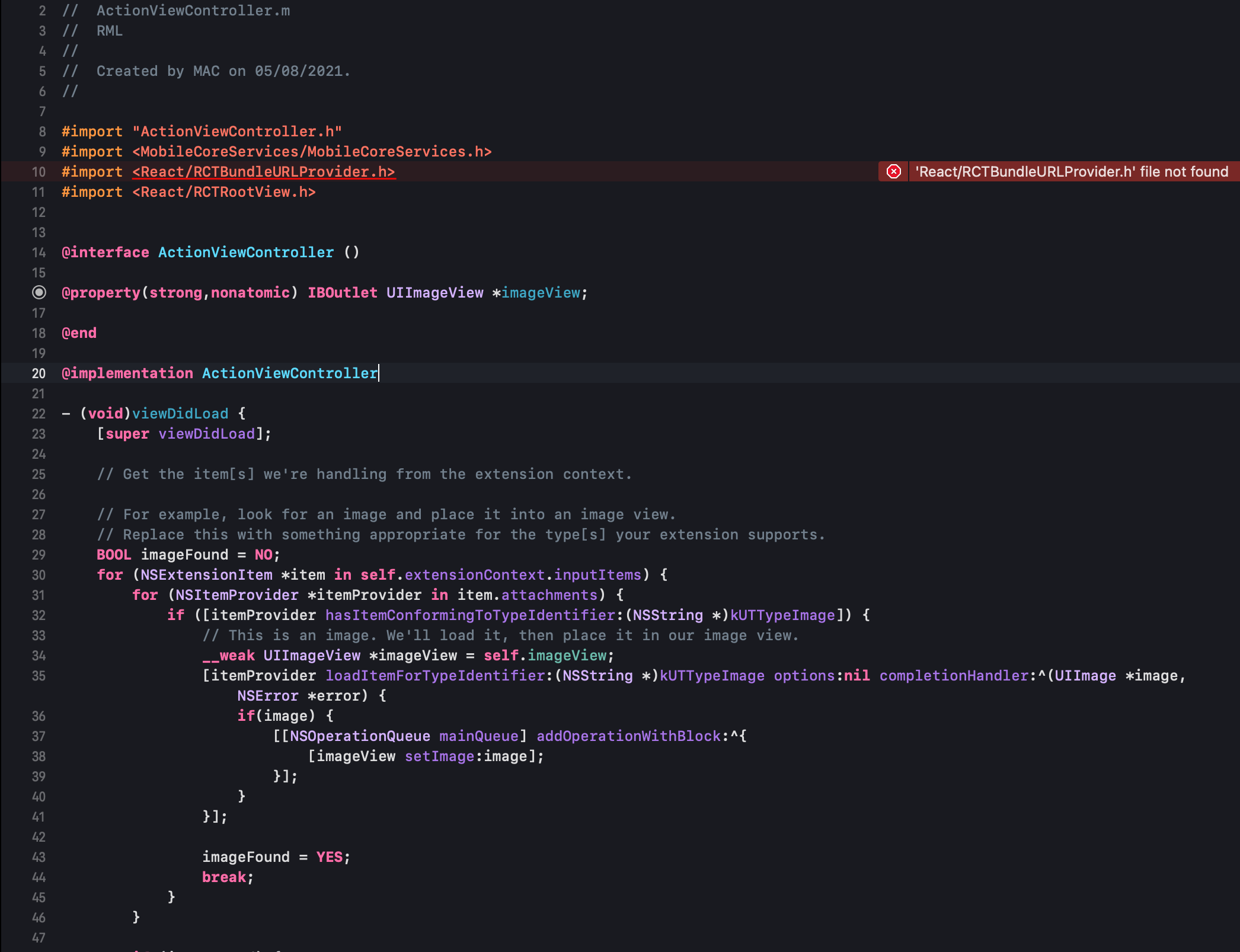Click hasItemConformingToTypeIdentifier method call
This screenshot has width=1240, height=952.
469,615
